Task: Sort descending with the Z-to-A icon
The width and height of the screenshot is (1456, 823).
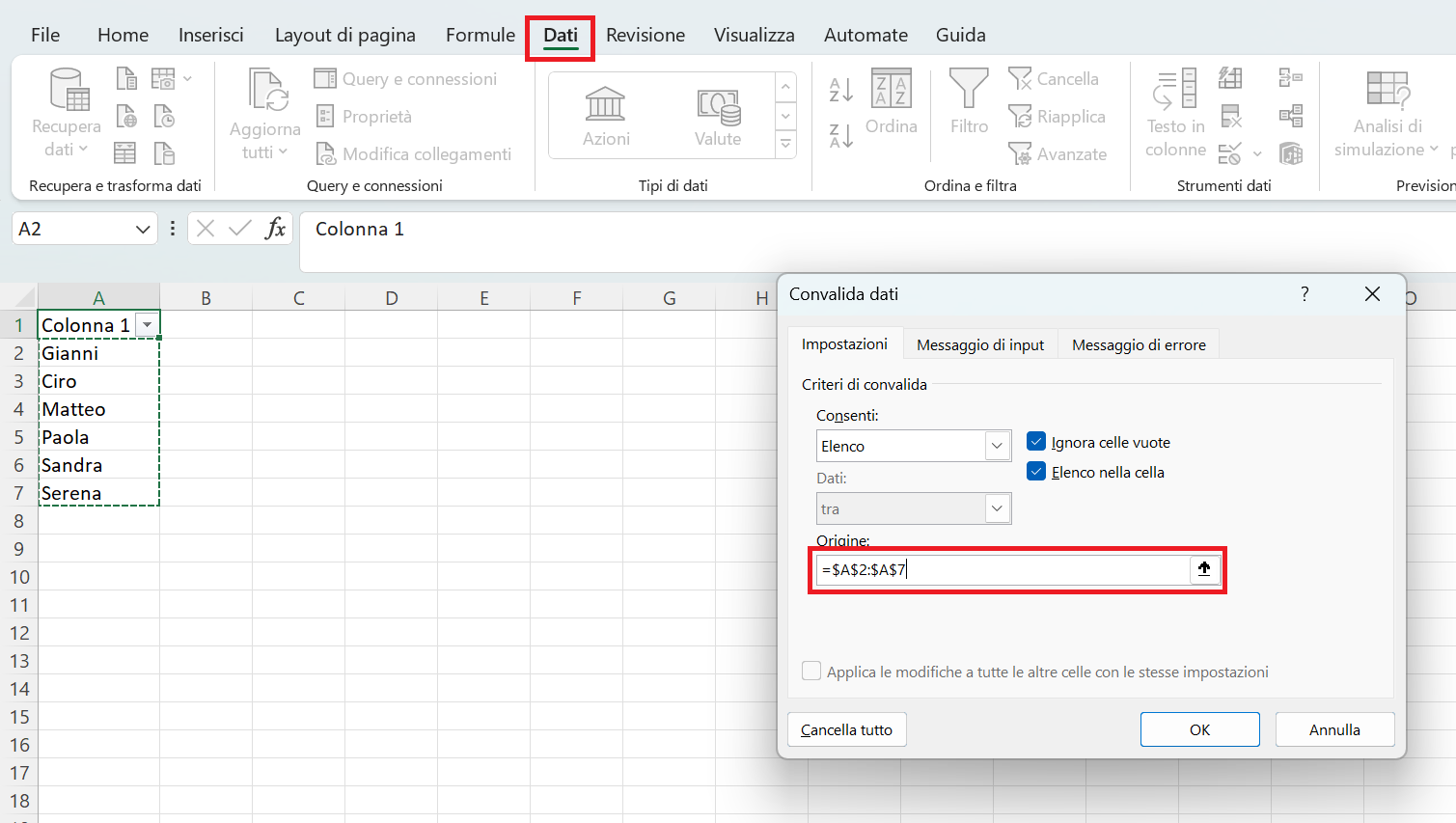Action: [841, 136]
